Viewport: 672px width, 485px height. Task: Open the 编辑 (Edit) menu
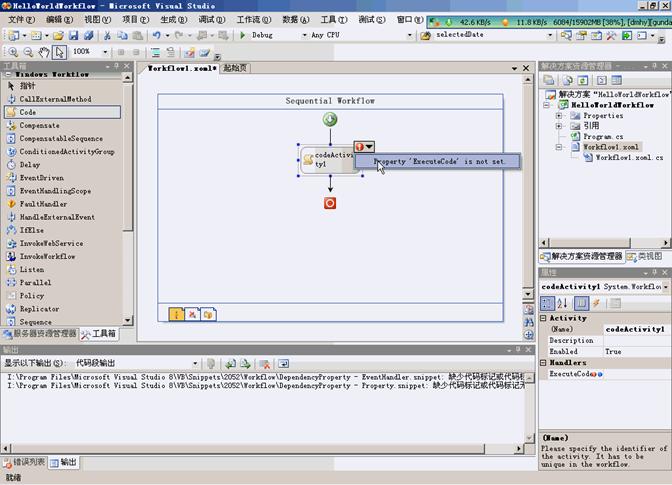click(59, 20)
